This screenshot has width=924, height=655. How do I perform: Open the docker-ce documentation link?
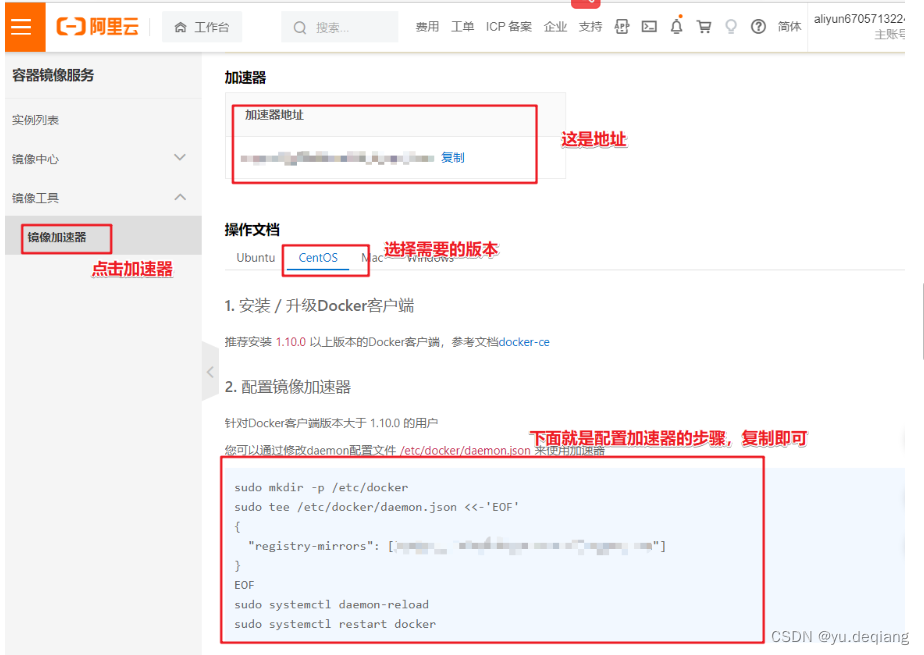point(524,342)
